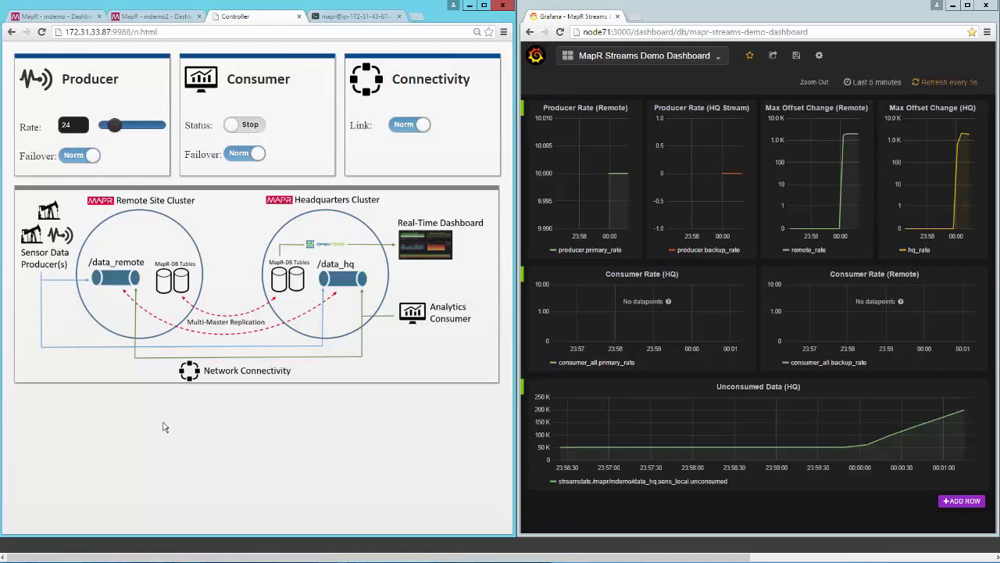Open the Max Offset Change (HQ) panel menu
This screenshot has width=1000, height=563.
tap(932, 108)
